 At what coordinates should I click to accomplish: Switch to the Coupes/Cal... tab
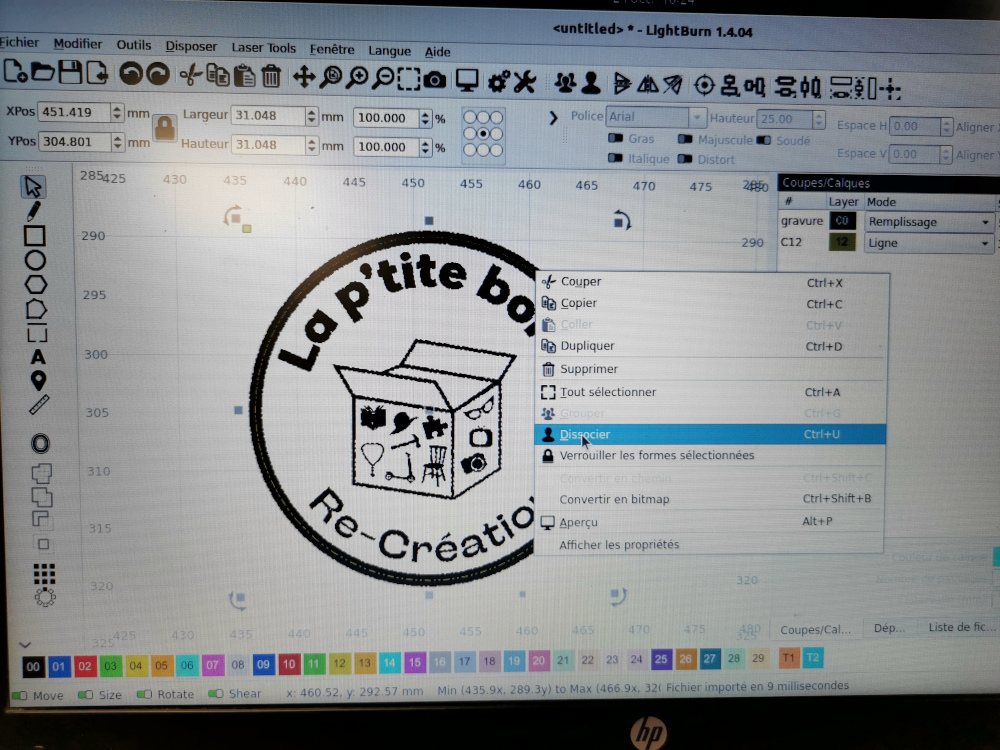click(815, 629)
